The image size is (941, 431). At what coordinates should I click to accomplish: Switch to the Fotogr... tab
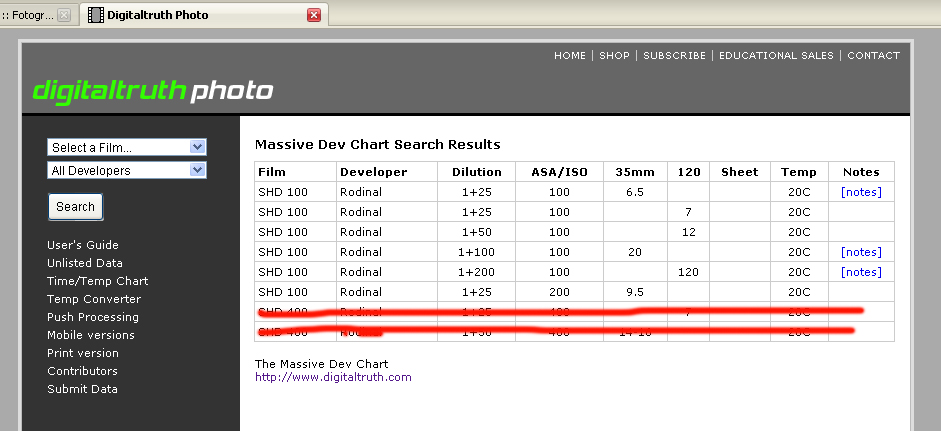click(28, 15)
